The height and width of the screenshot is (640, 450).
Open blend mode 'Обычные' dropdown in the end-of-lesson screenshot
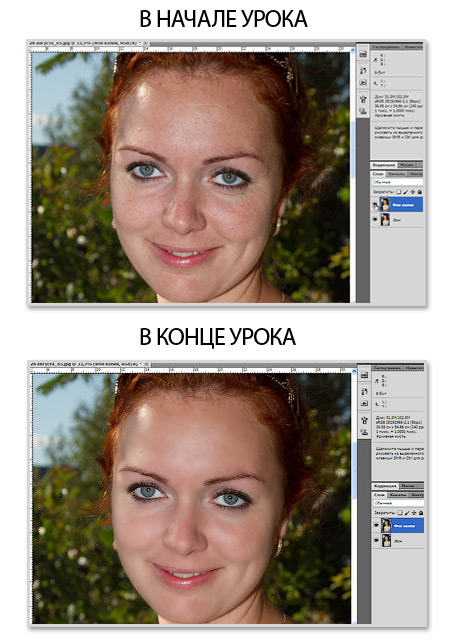point(399,503)
